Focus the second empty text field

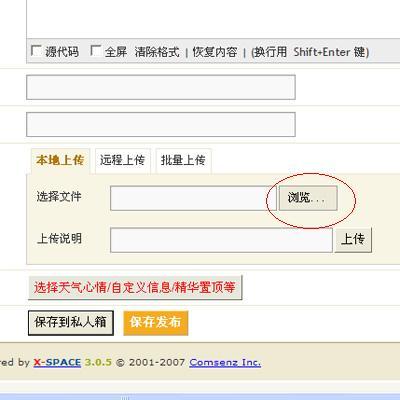161,125
